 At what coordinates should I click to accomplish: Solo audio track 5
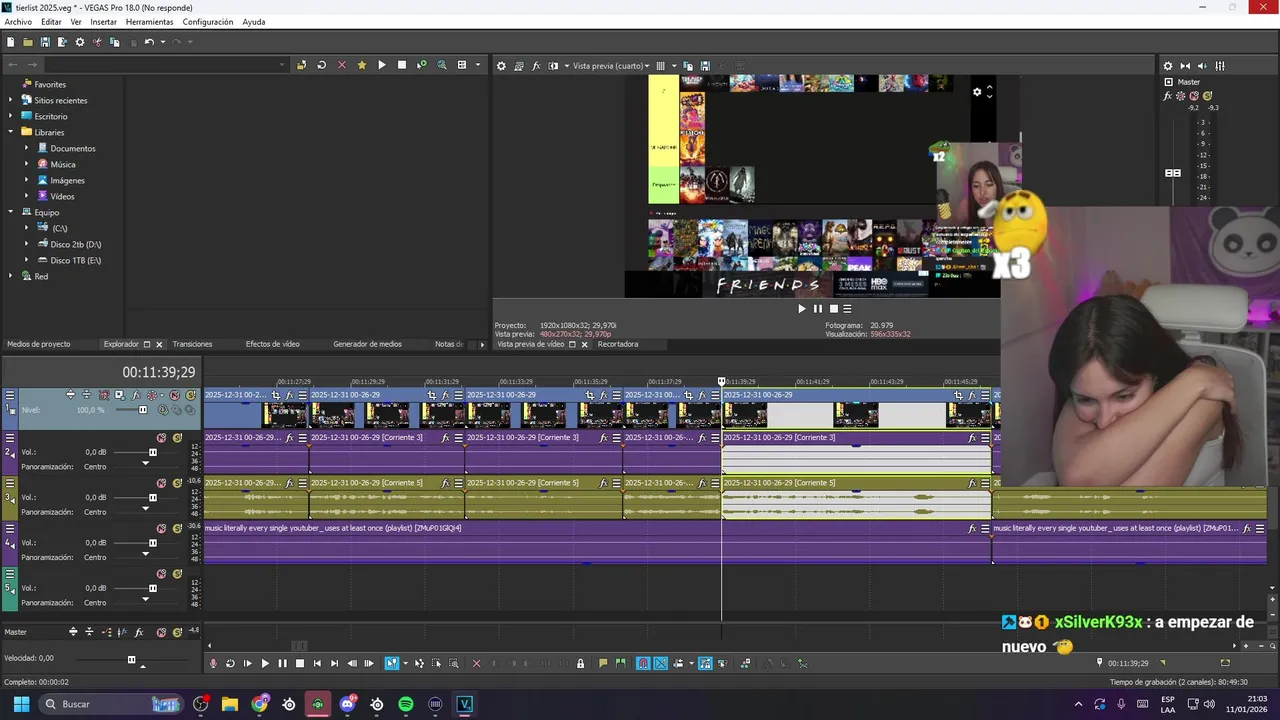click(177, 574)
